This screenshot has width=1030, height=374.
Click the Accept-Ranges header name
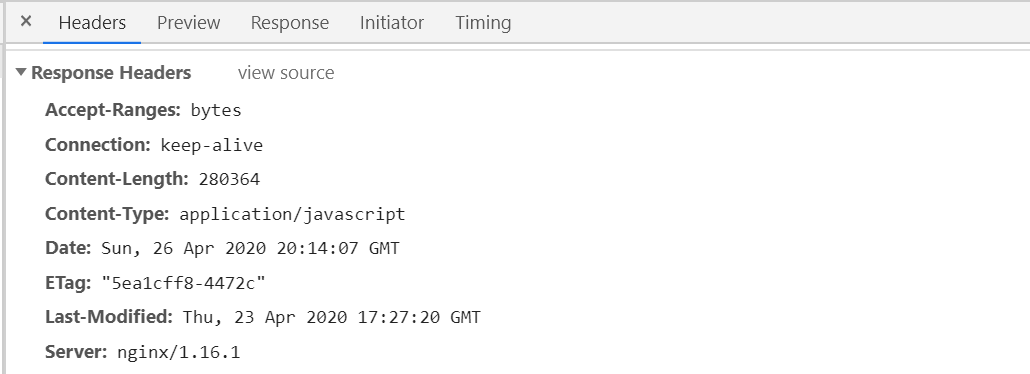(x=113, y=110)
